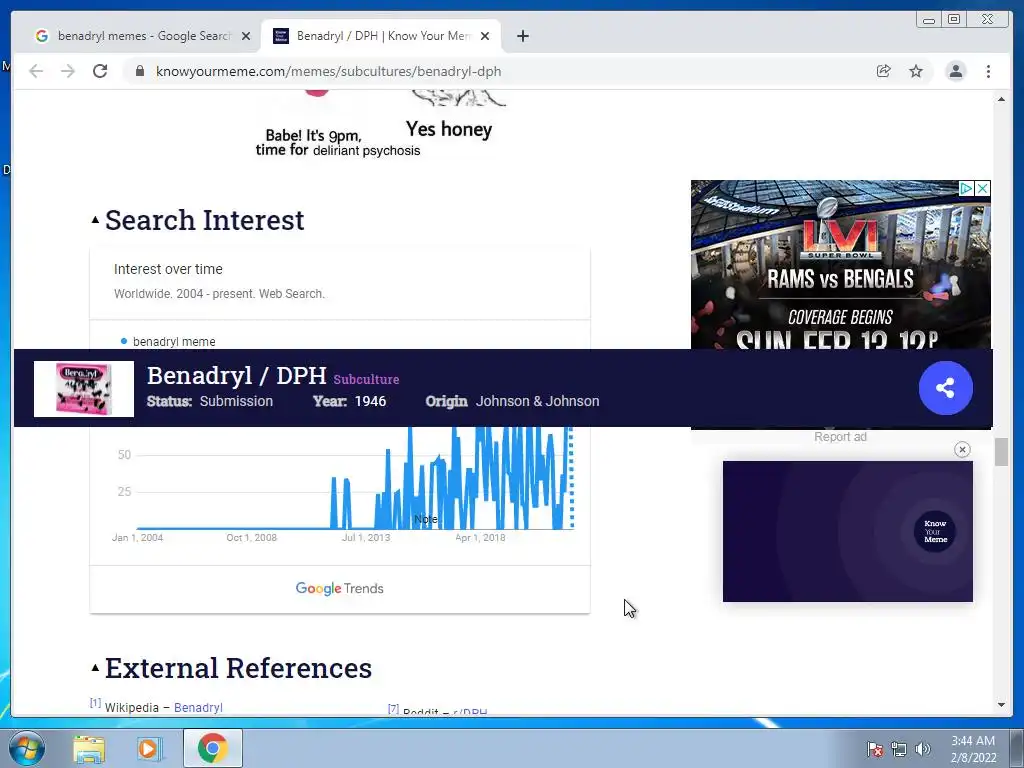Open Chrome's three-dot menu
This screenshot has height=768, width=1024.
[988, 71]
